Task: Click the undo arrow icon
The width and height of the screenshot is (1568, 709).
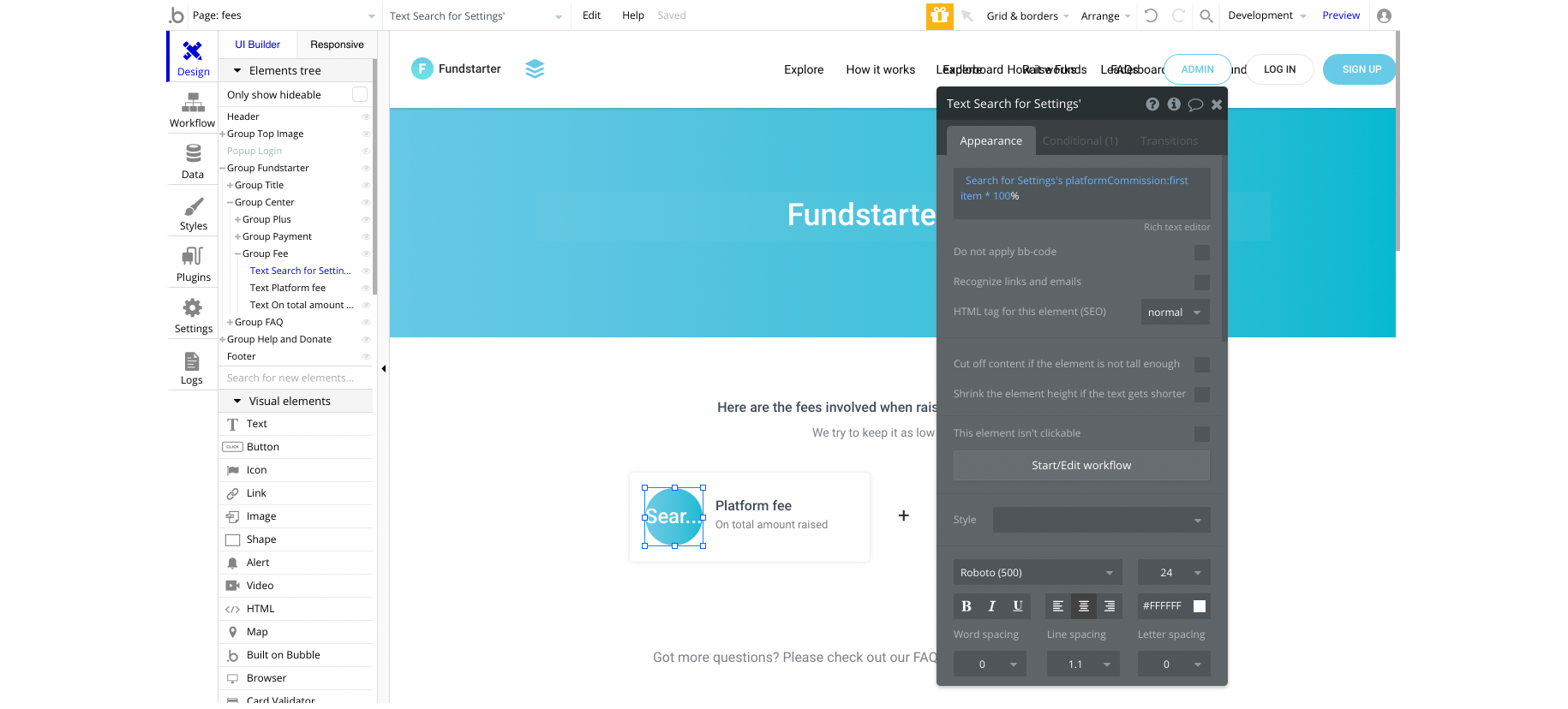Action: [x=1151, y=15]
